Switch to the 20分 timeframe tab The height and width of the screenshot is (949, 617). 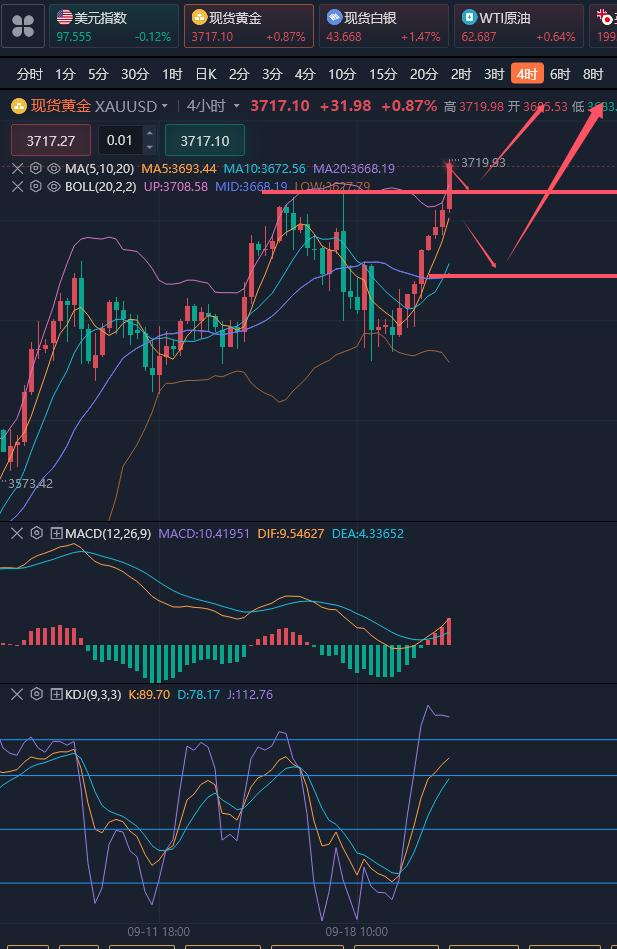point(423,74)
